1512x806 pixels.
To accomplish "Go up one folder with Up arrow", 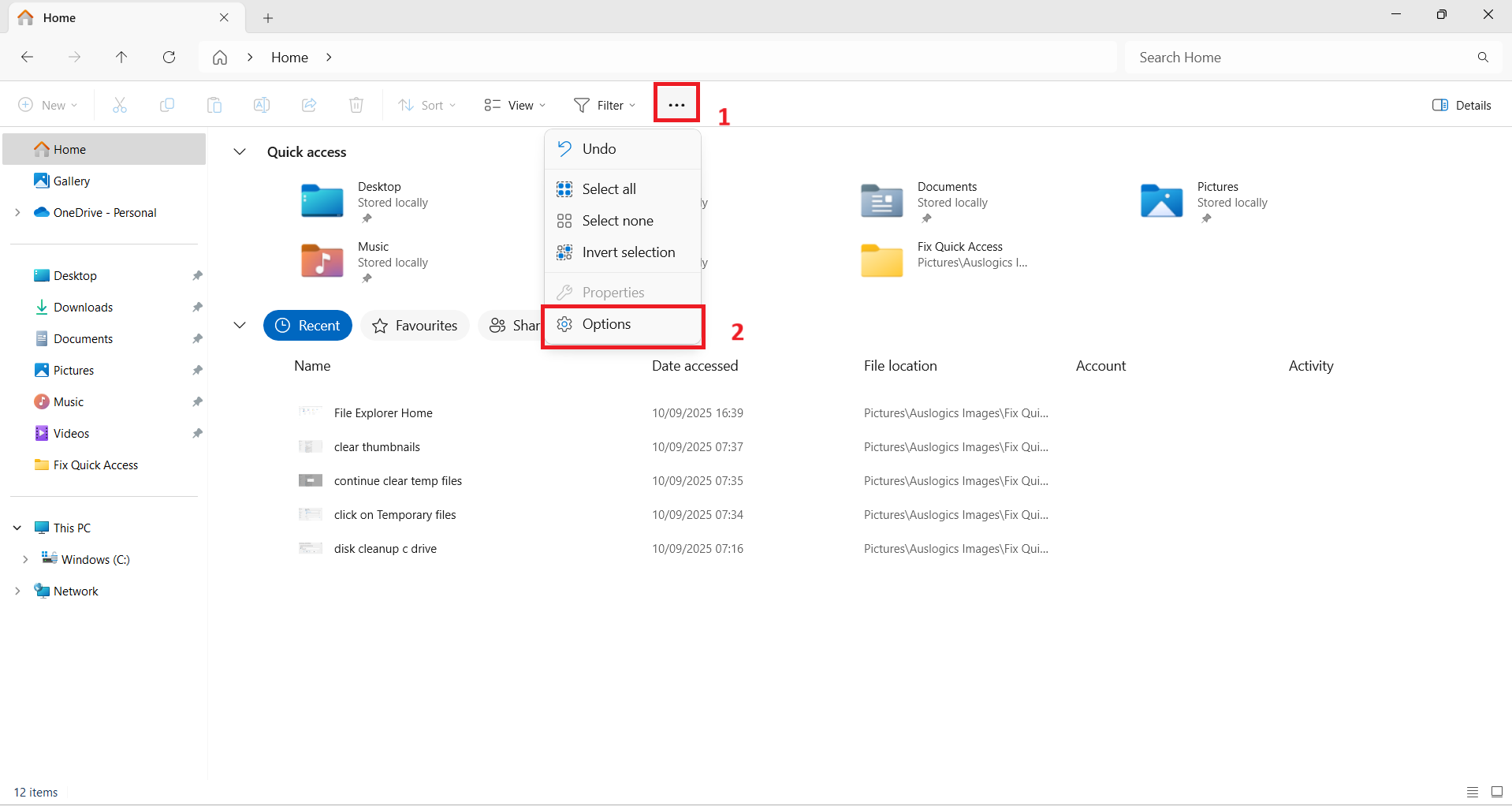I will 121,58.
